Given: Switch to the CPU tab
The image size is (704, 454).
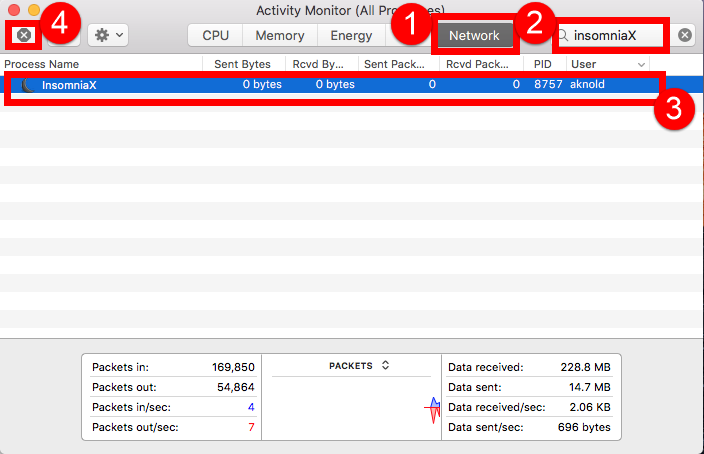Looking at the screenshot, I should pos(216,35).
